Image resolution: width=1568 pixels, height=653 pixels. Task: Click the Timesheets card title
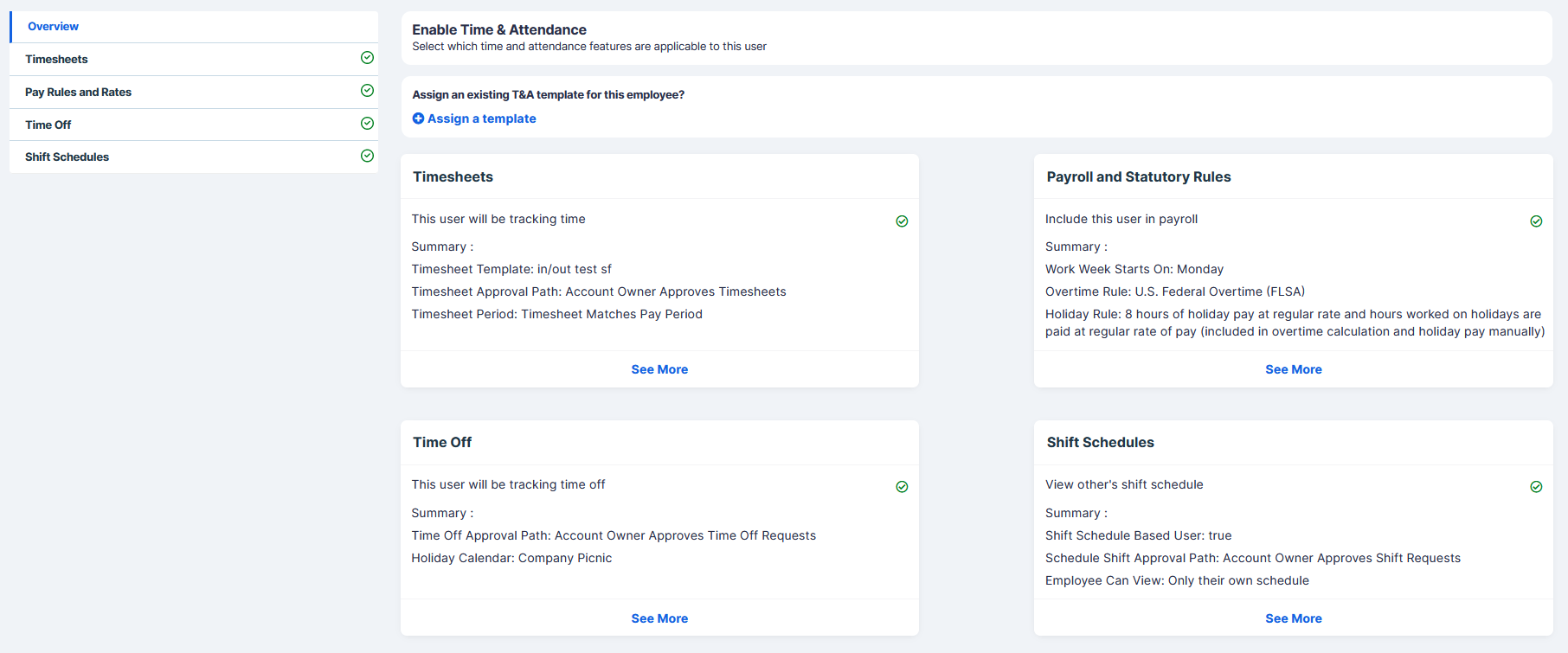coord(453,176)
